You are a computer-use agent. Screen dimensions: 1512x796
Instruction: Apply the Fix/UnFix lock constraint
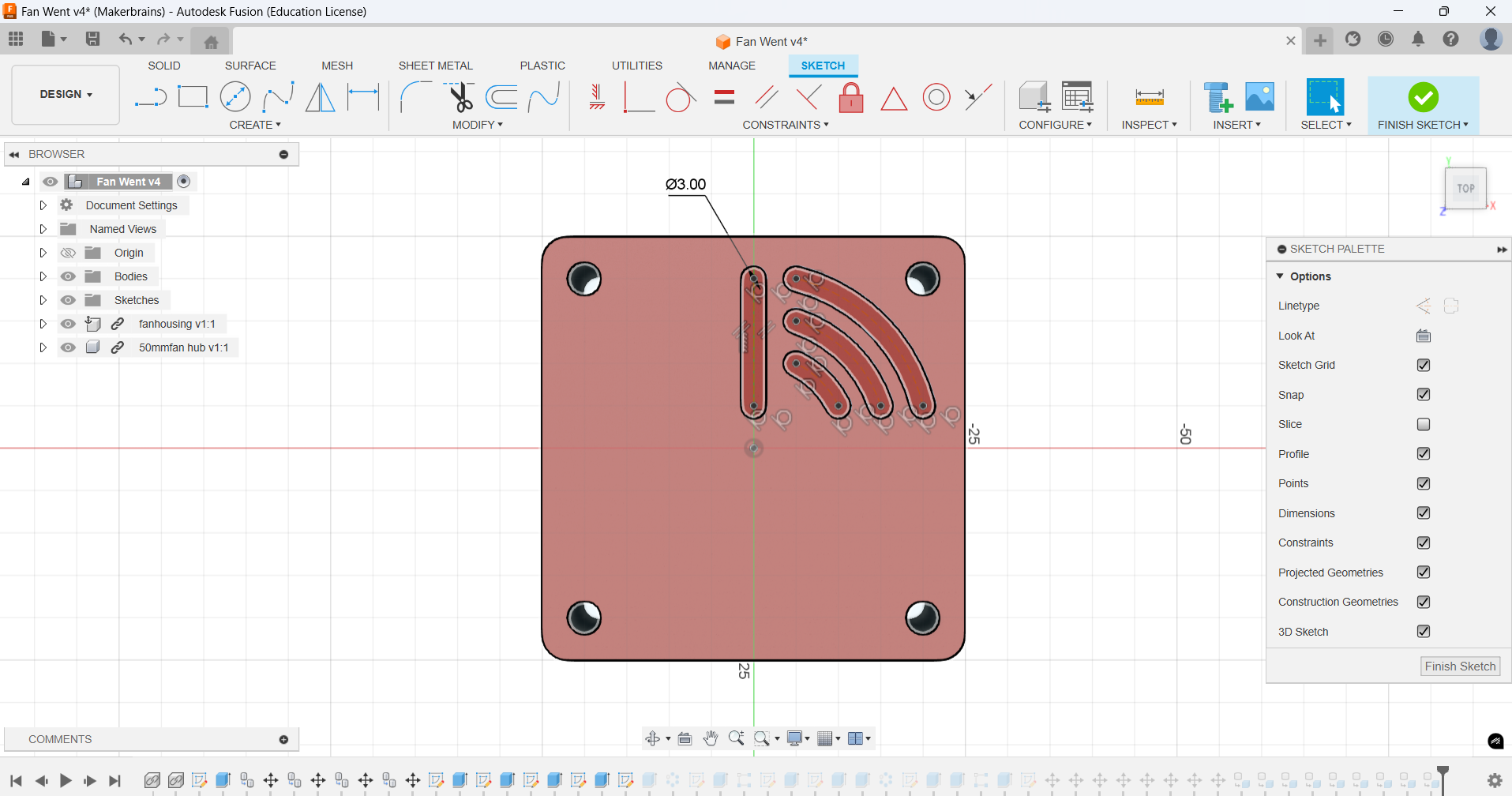[x=852, y=96]
